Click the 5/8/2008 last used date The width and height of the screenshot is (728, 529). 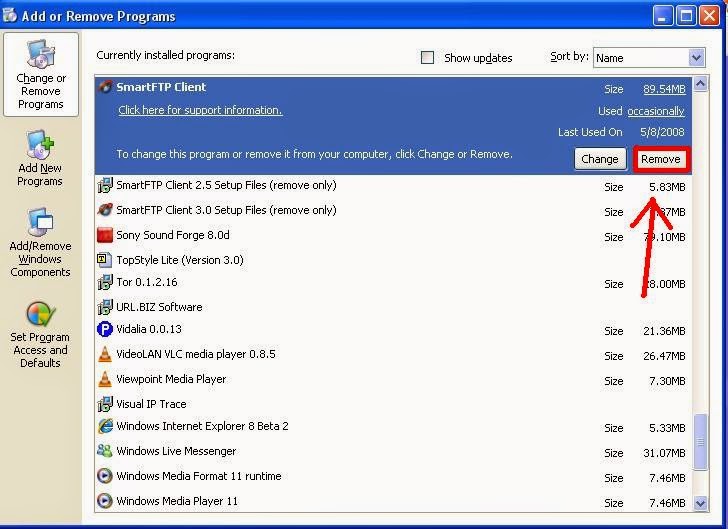tap(662, 132)
